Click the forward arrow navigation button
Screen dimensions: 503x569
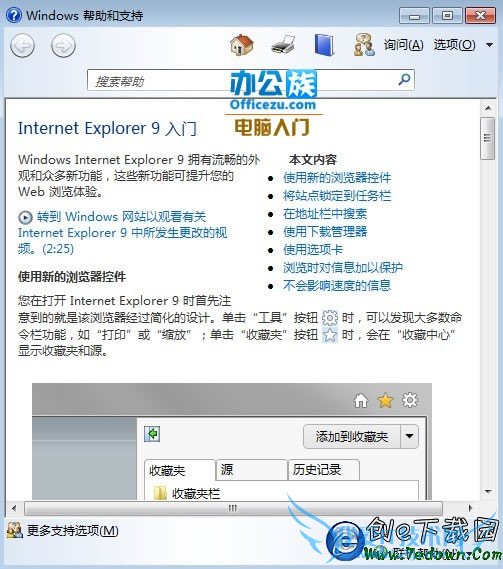click(63, 46)
